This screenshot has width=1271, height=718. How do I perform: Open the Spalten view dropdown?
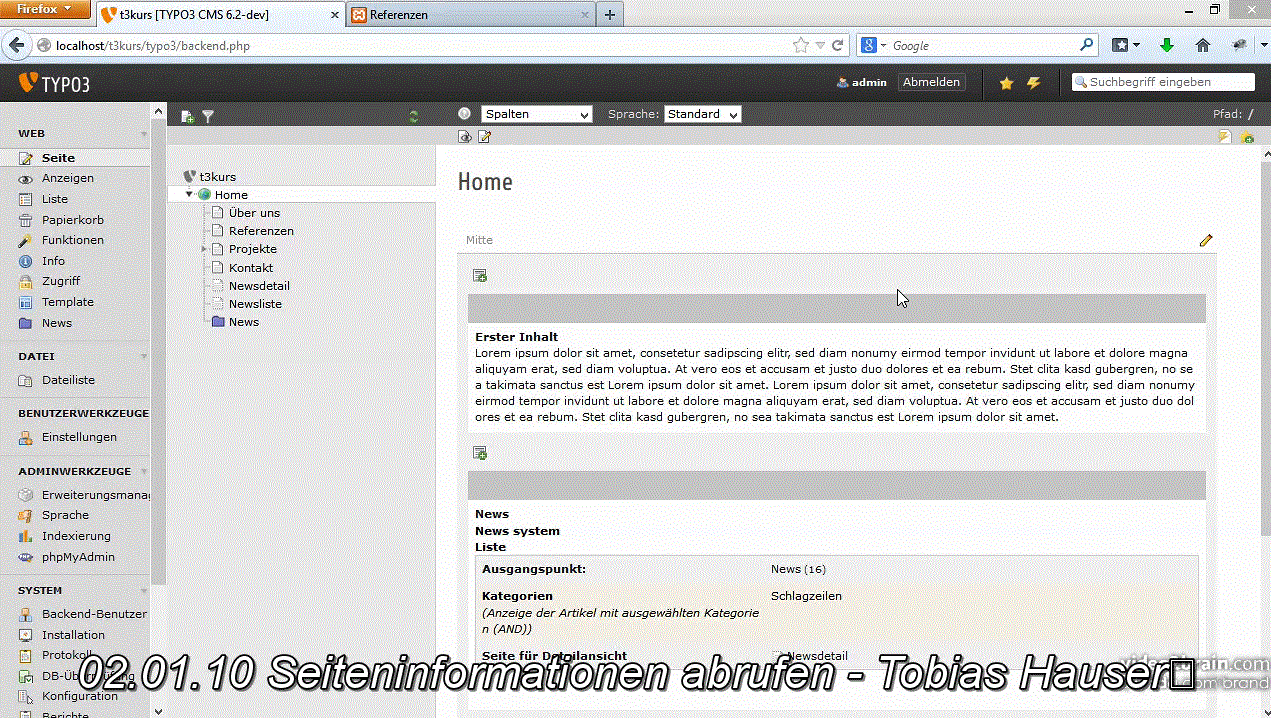(x=537, y=114)
